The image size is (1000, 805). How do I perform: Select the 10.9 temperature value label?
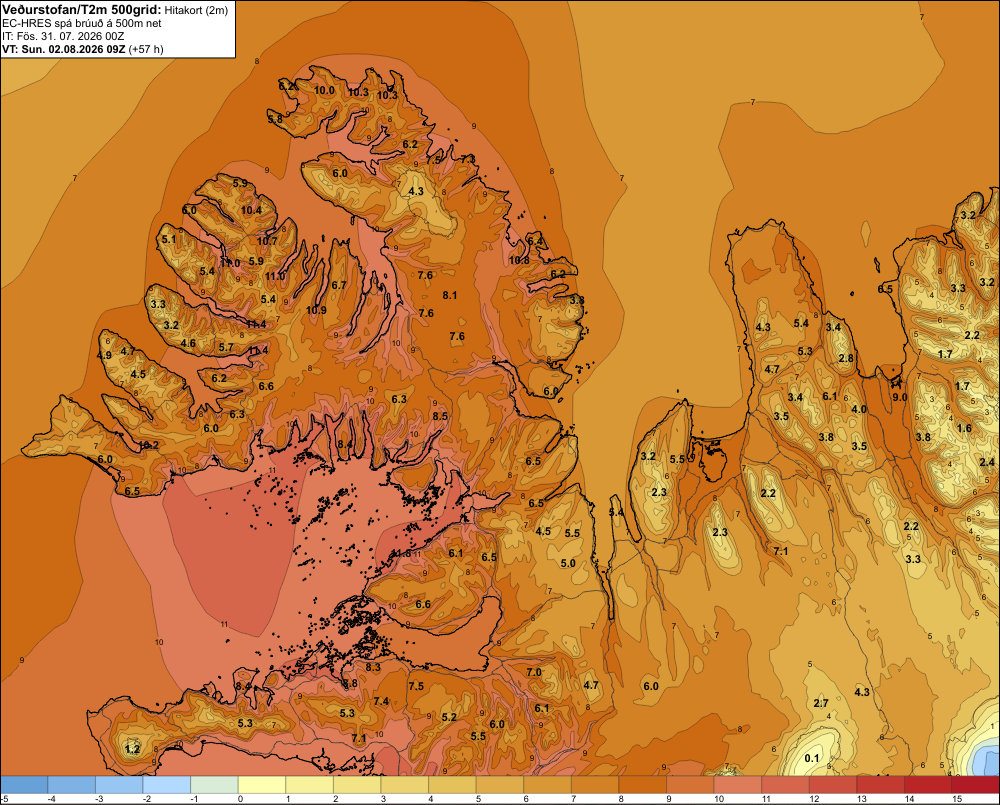tap(316, 311)
